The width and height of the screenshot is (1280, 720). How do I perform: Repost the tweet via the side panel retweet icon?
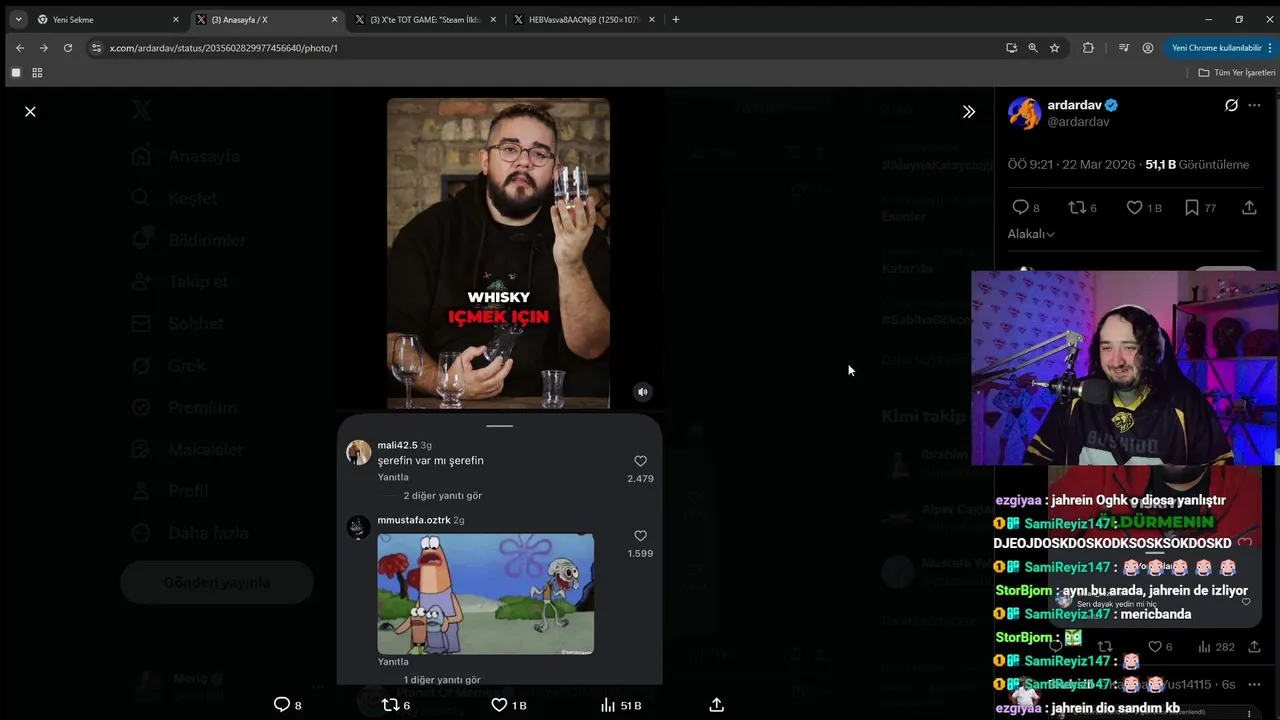click(x=1077, y=207)
